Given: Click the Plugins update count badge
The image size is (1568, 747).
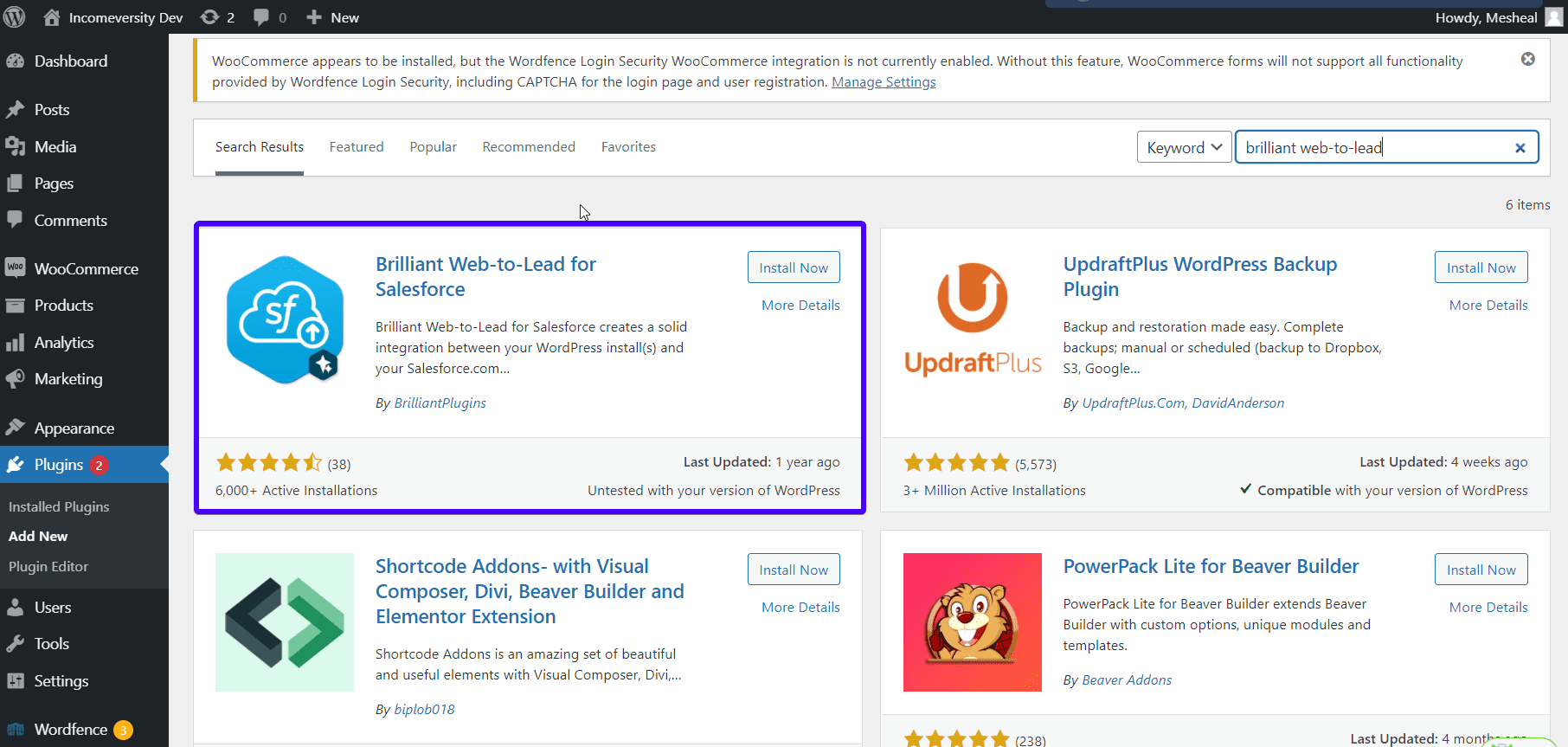Looking at the screenshot, I should 99,466.
